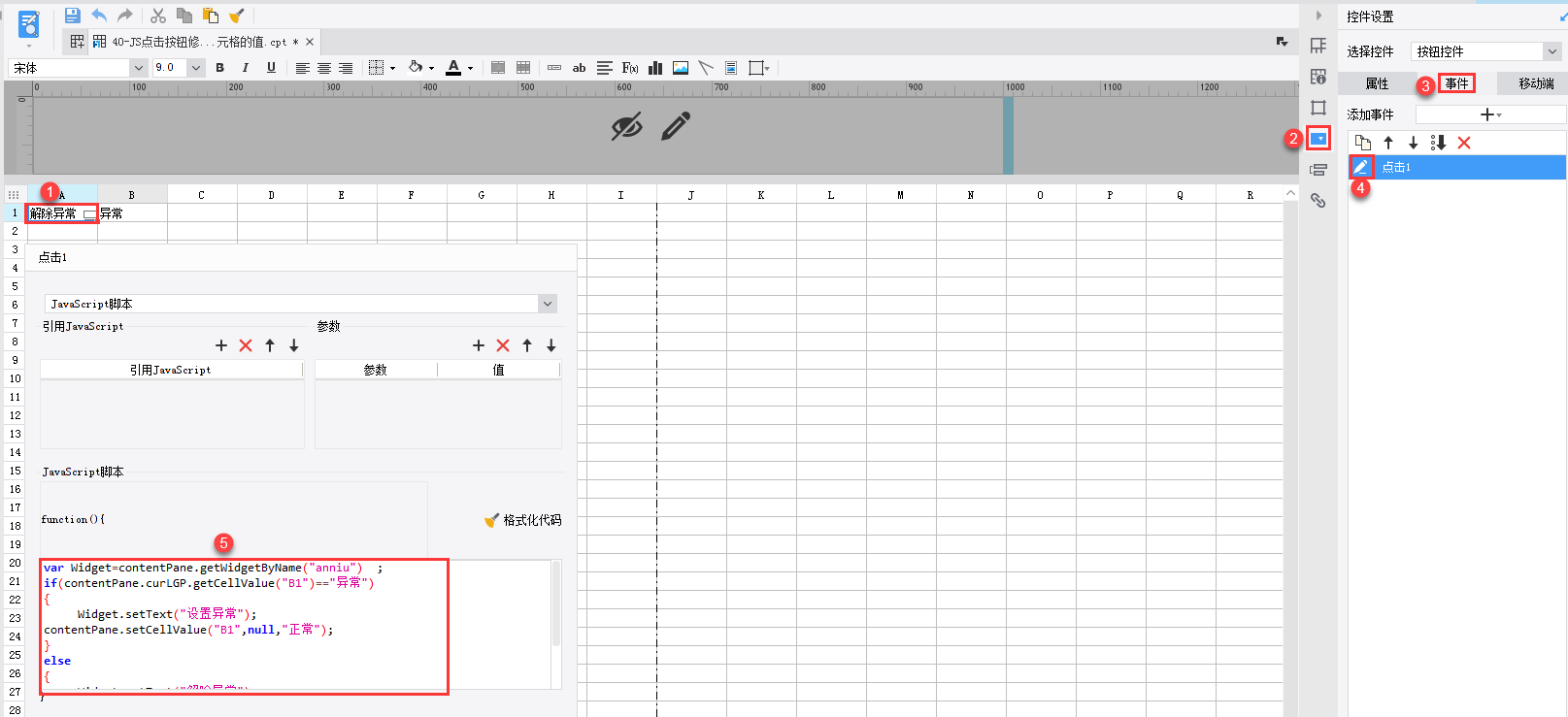The image size is (1568, 717).
Task: Open the condition attributes sidebar panel
Action: [x=1318, y=170]
